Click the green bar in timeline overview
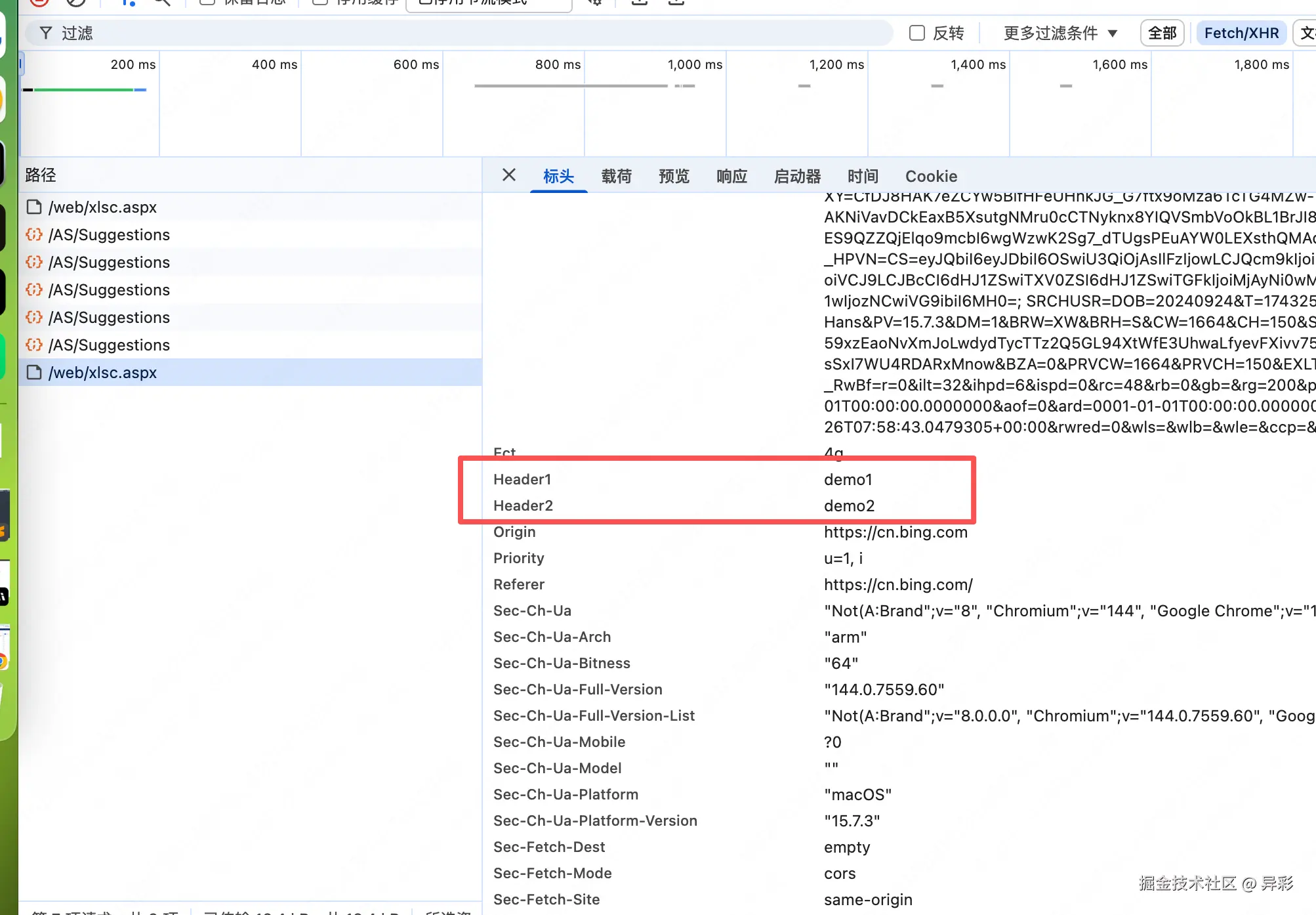 (84, 90)
